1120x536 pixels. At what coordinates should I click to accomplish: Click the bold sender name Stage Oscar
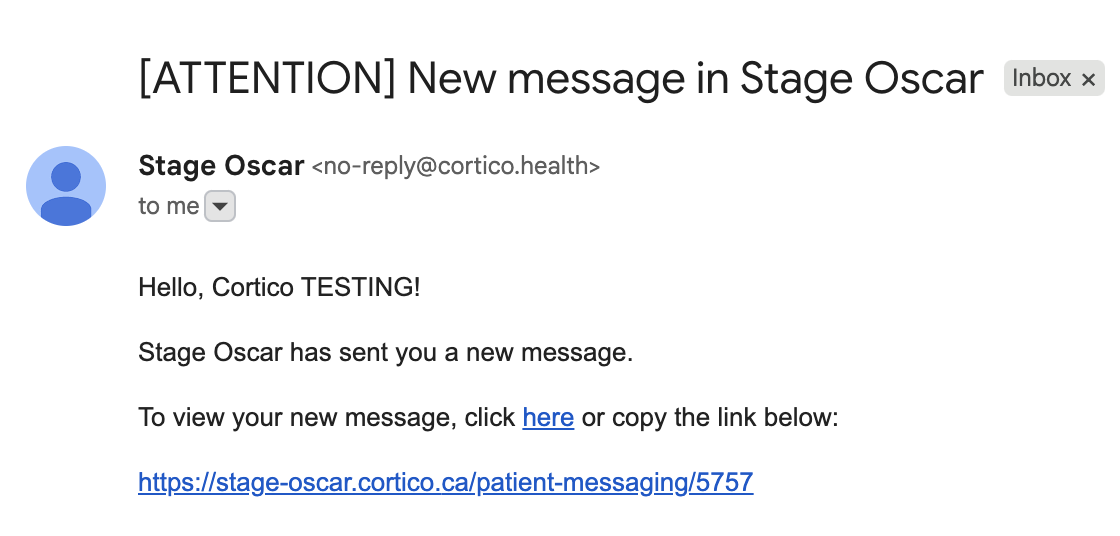[x=221, y=165]
